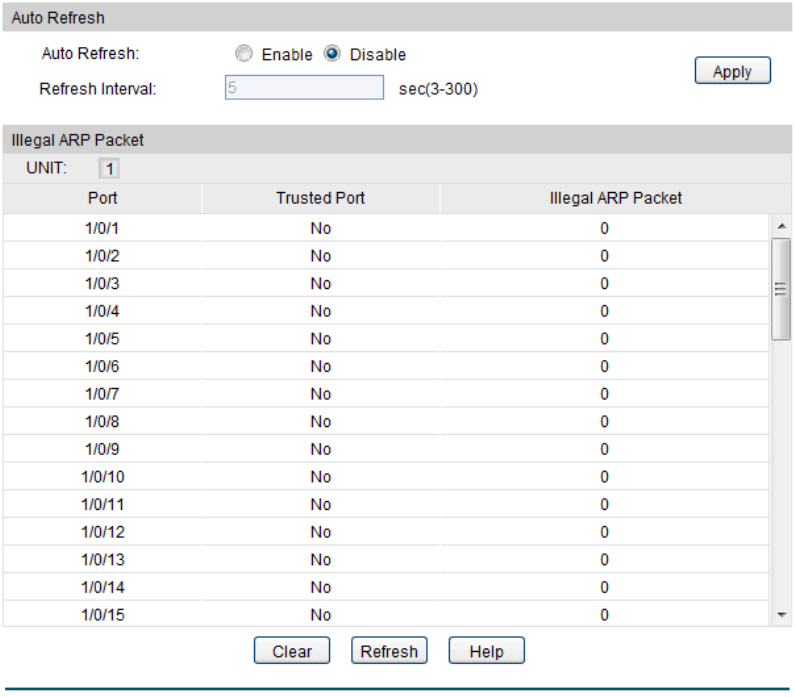Screen dimensions: 795x697
Task: Click the Trusted Port column header
Action: coord(320,198)
